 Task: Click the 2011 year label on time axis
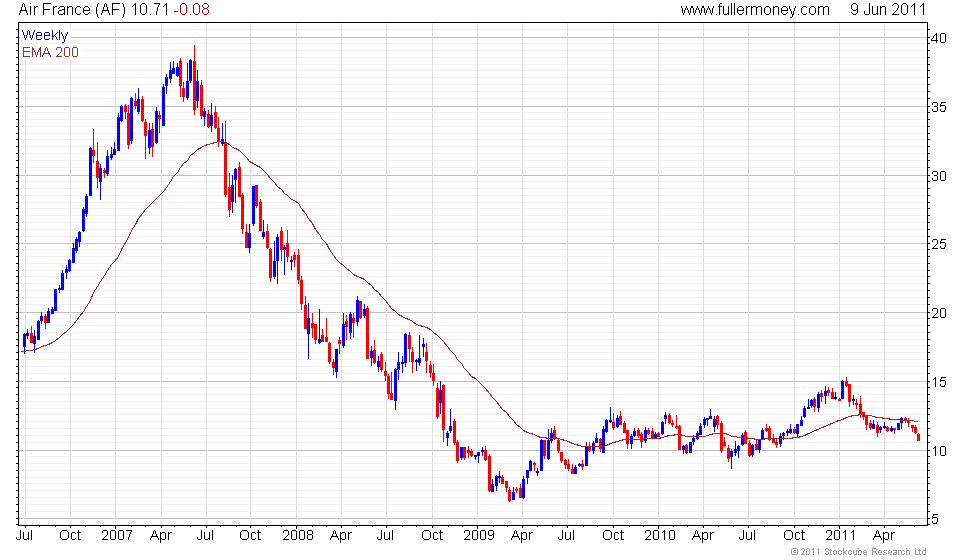841,536
